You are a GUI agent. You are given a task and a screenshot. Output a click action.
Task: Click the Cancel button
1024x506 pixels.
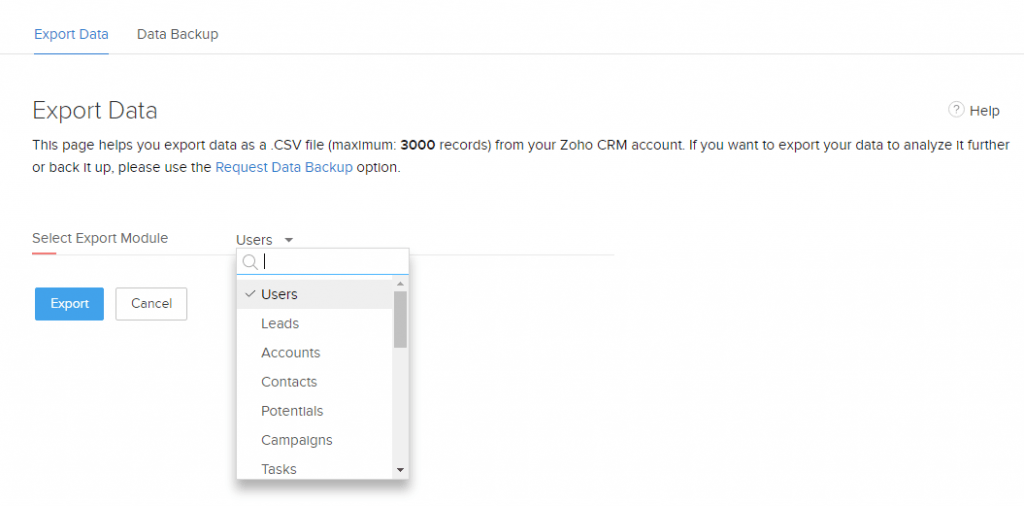pyautogui.click(x=152, y=304)
